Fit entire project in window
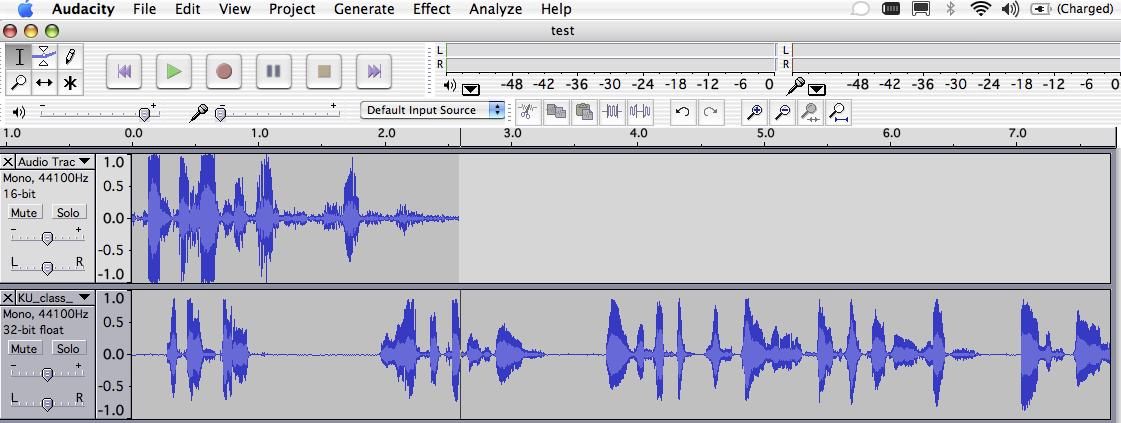The width and height of the screenshot is (1121, 423). click(x=839, y=111)
